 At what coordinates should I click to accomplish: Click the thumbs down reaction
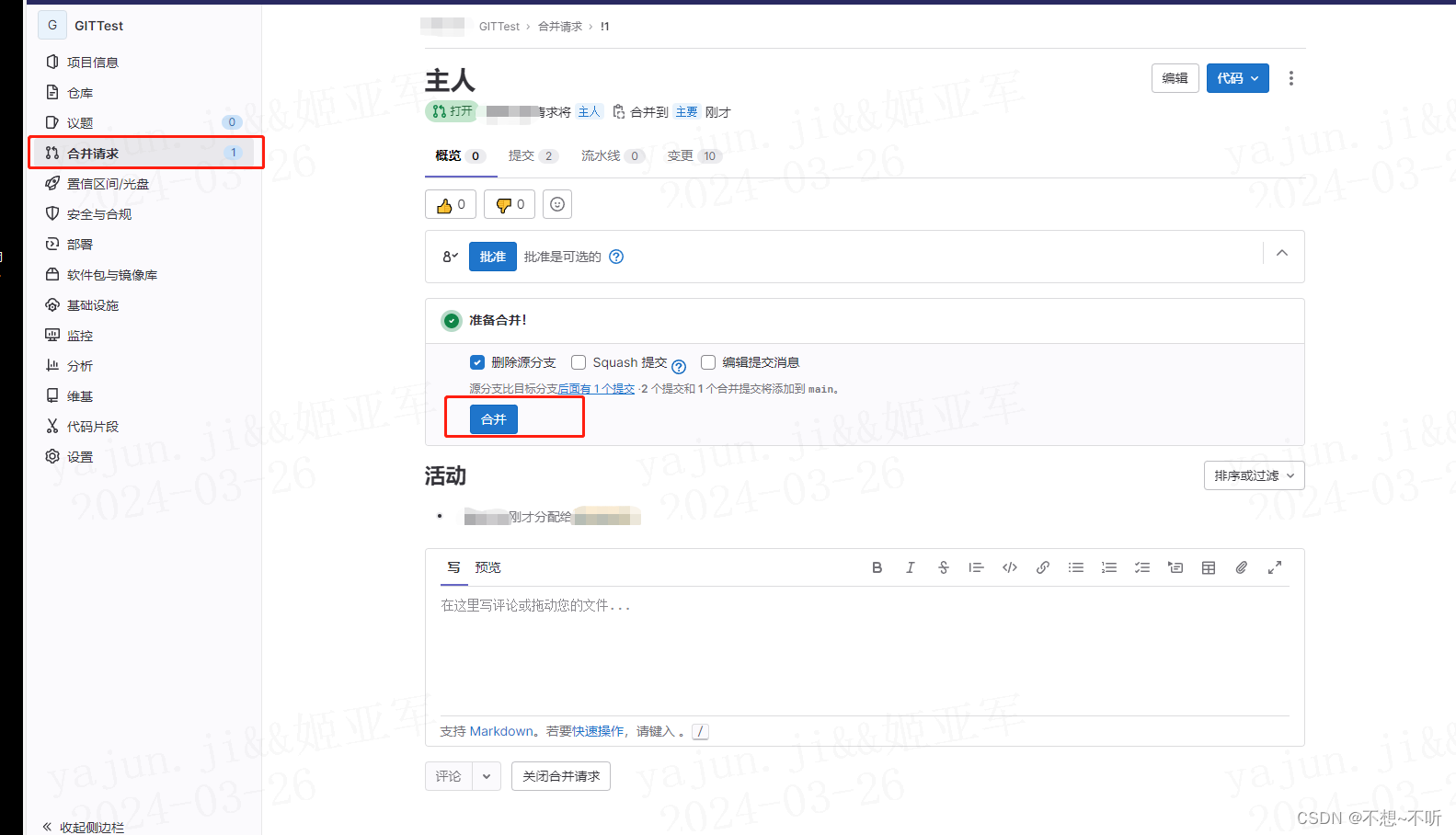(x=510, y=204)
